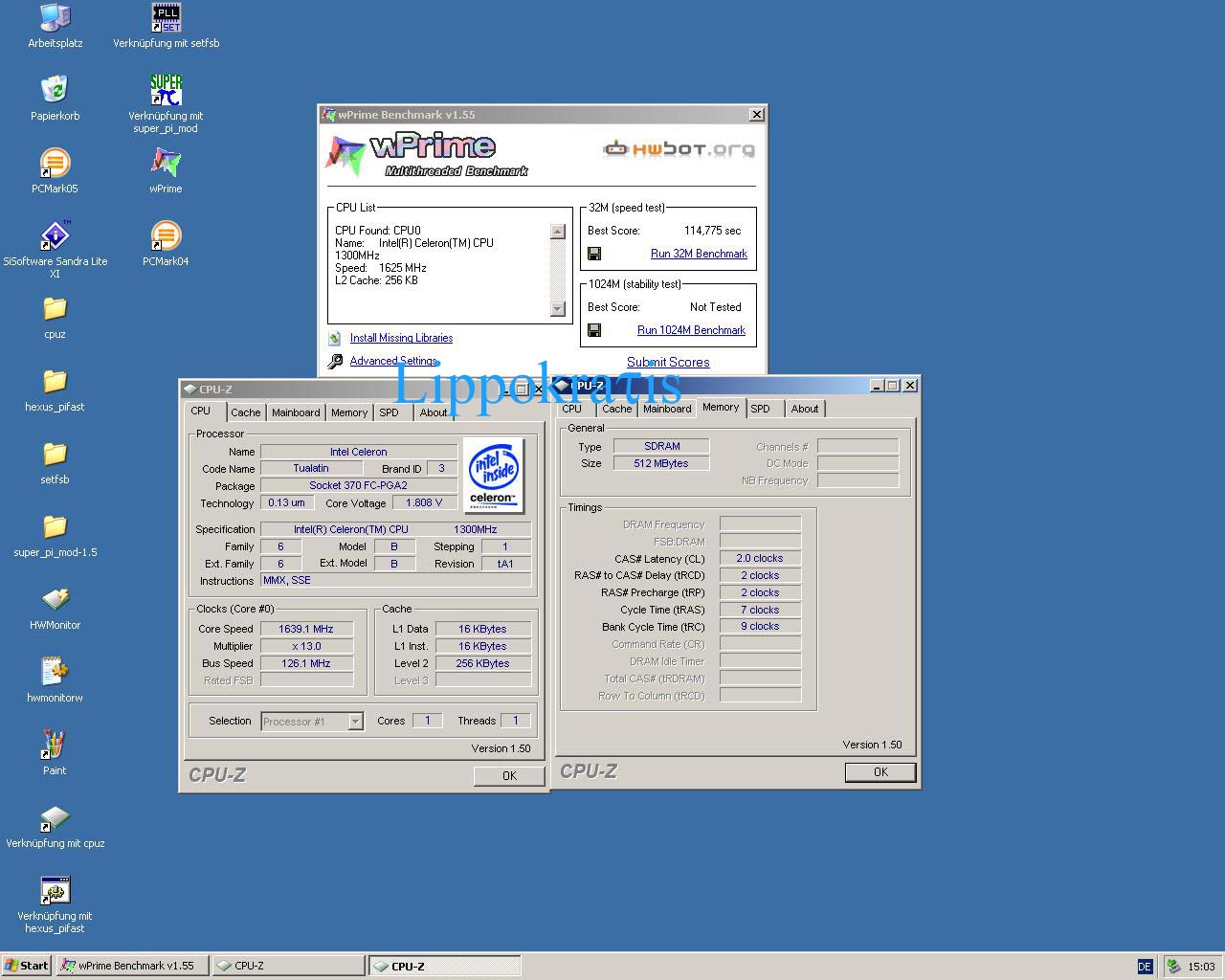
Task: Click the Submit Scores link
Action: 668,362
